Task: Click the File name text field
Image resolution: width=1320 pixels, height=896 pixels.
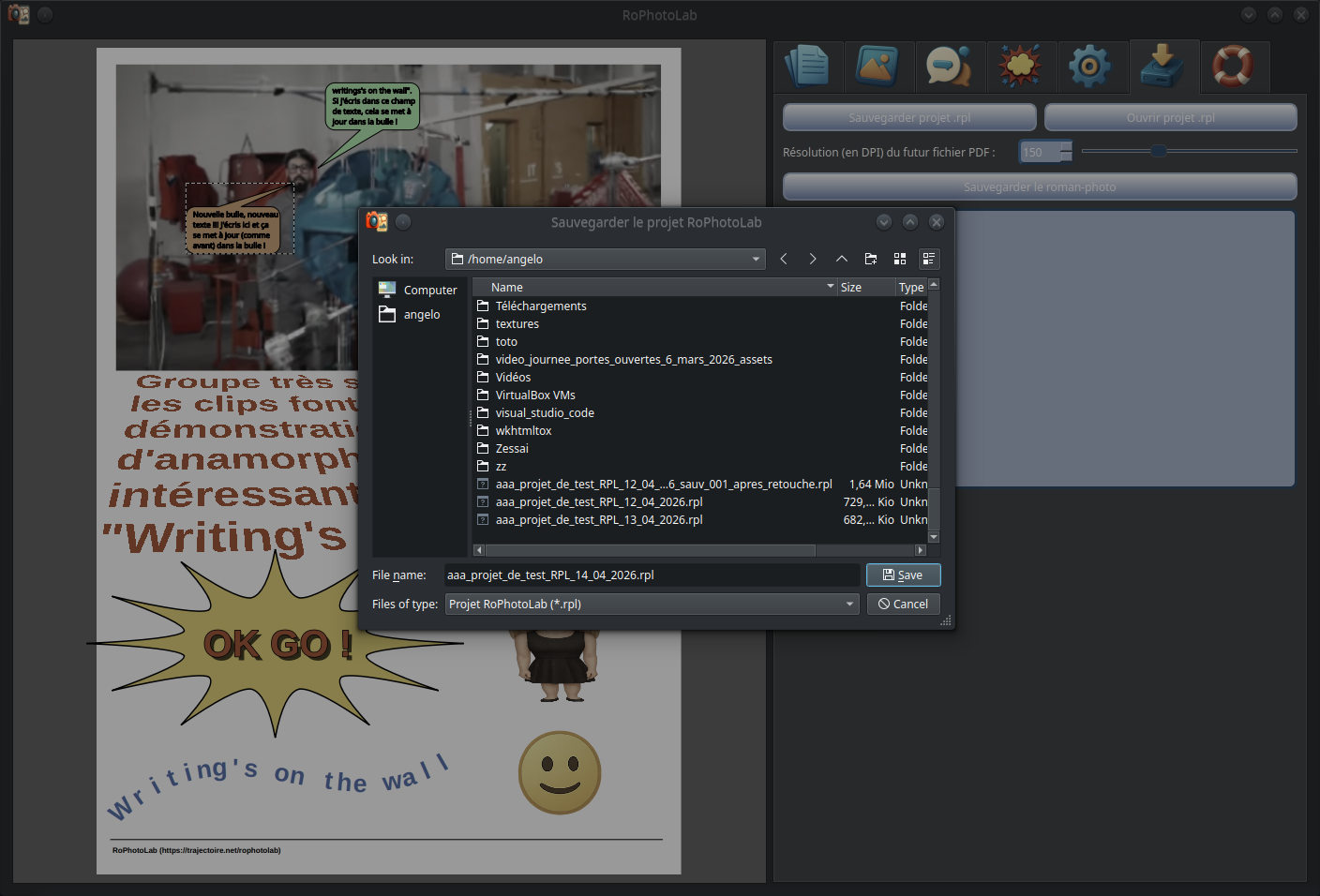Action: (652, 575)
